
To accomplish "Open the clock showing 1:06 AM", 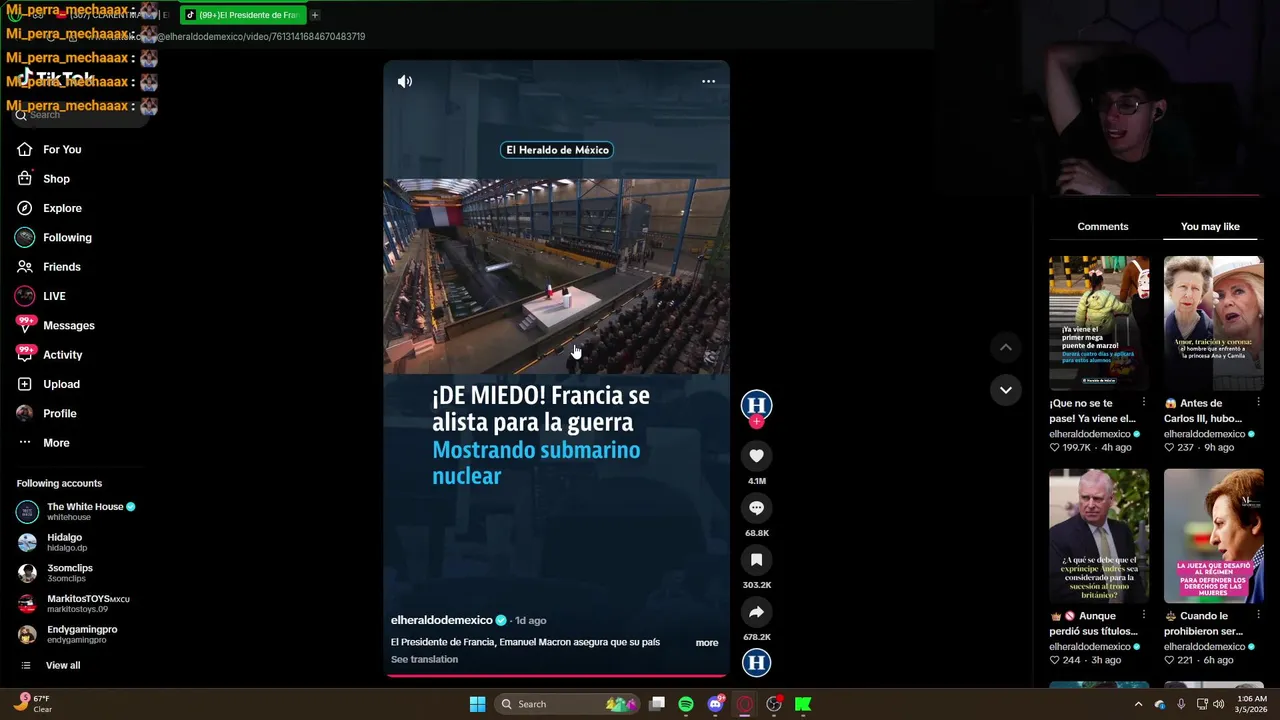I will click(1252, 704).
